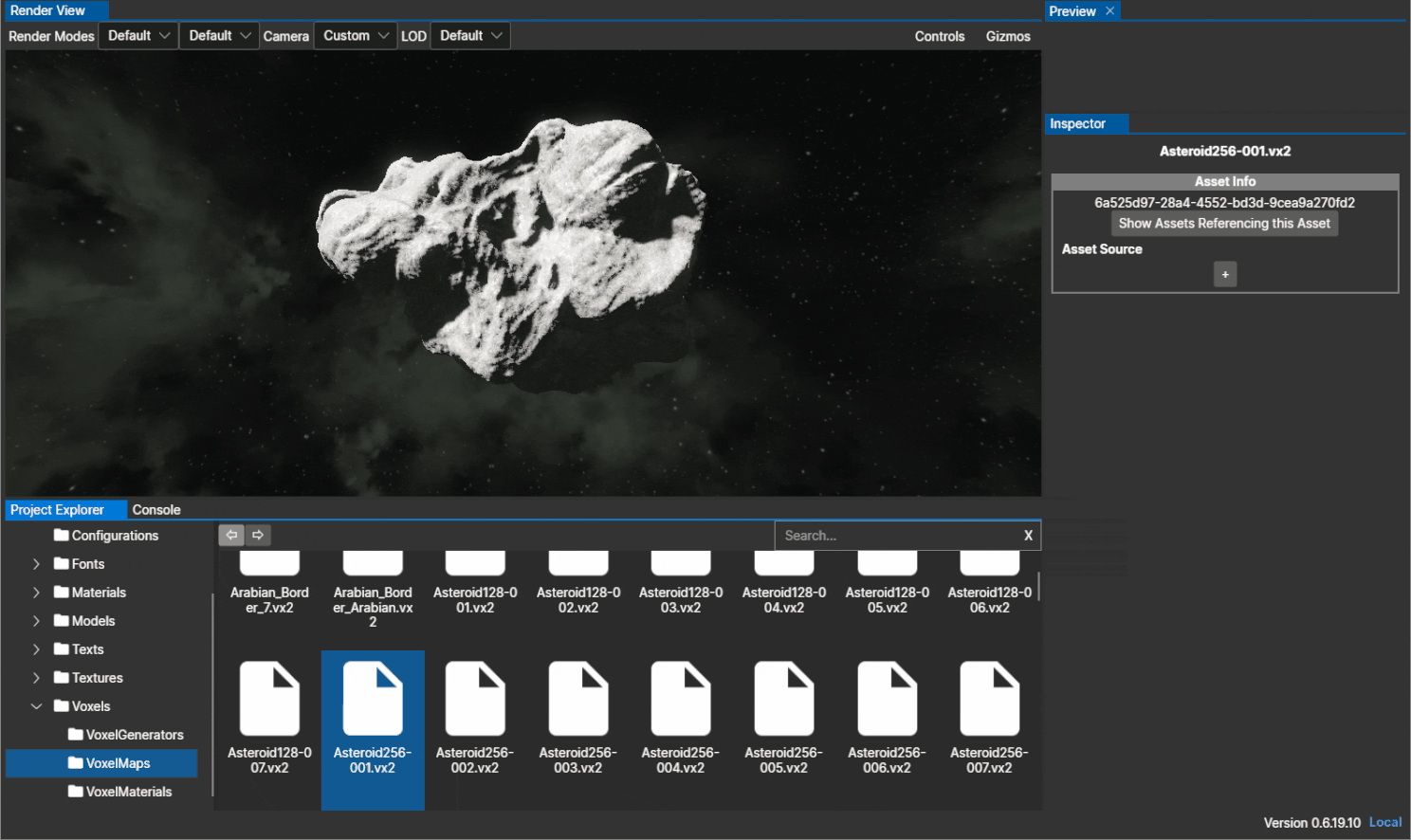1411x840 pixels.
Task: Expand the Fonts folder in tree
Action: 36,564
